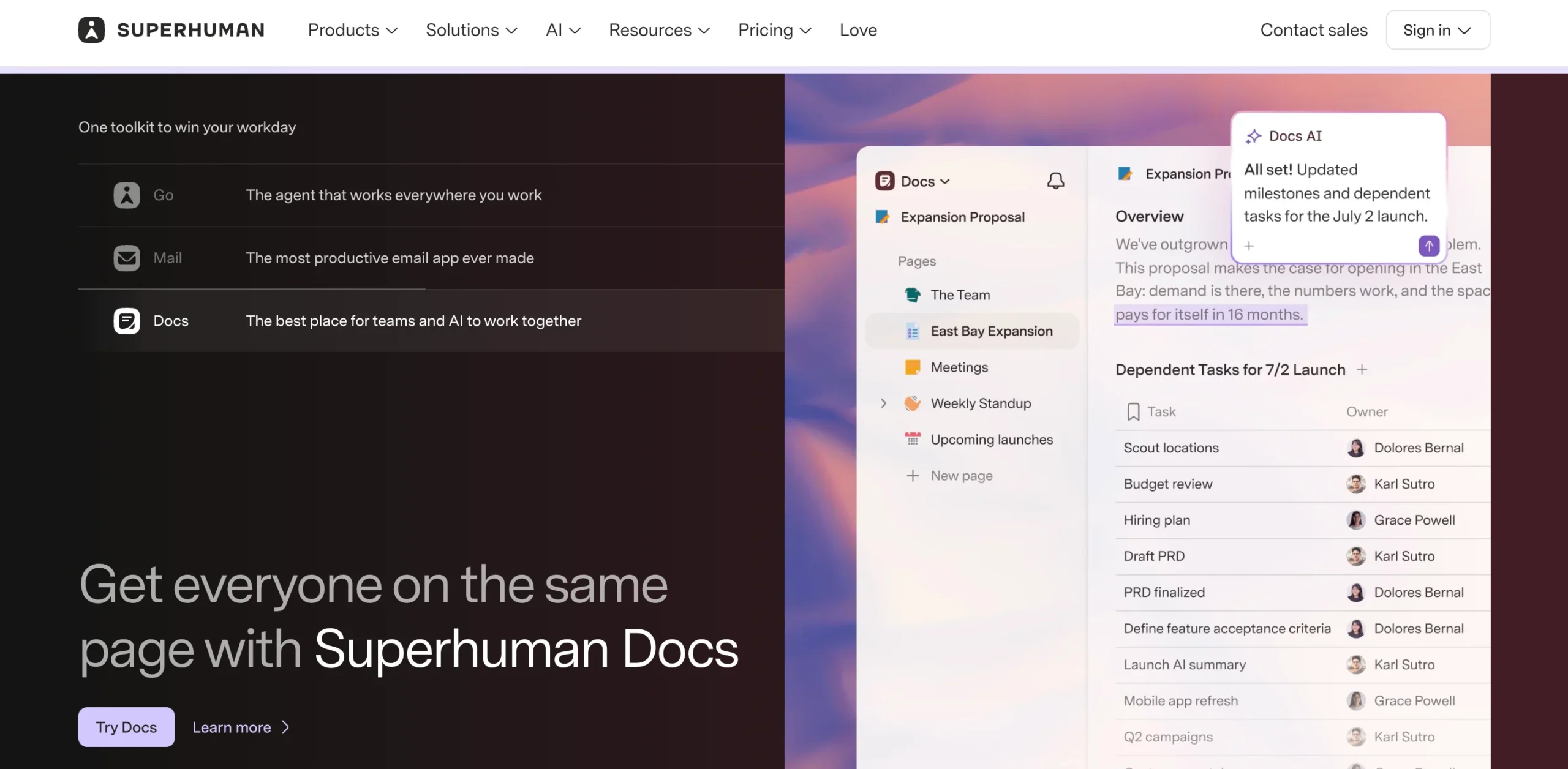Image resolution: width=1568 pixels, height=769 pixels.
Task: Click the Try Docs button
Action: pyautogui.click(x=126, y=727)
